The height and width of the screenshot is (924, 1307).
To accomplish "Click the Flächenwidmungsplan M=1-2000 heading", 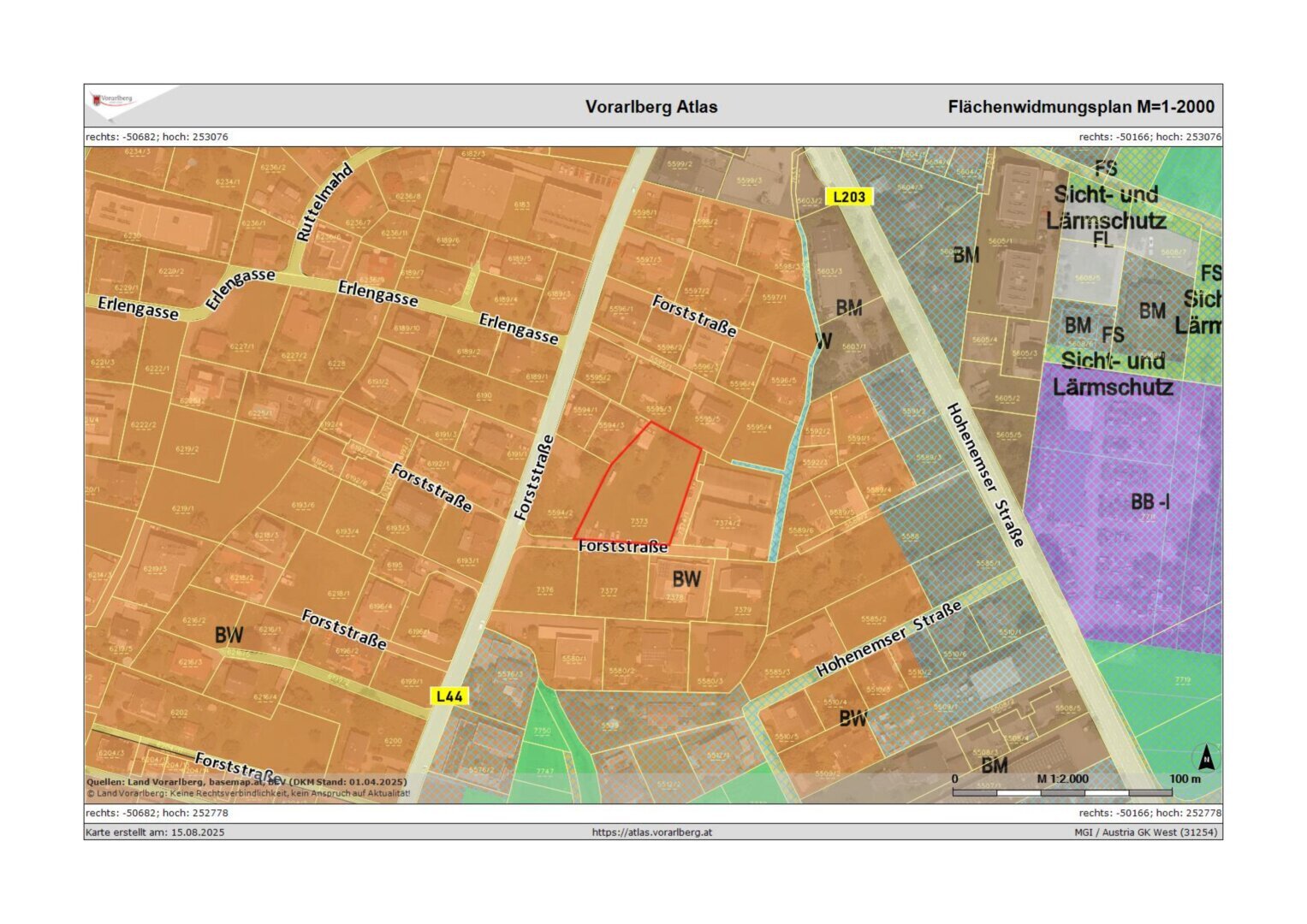I will coord(1080,107).
